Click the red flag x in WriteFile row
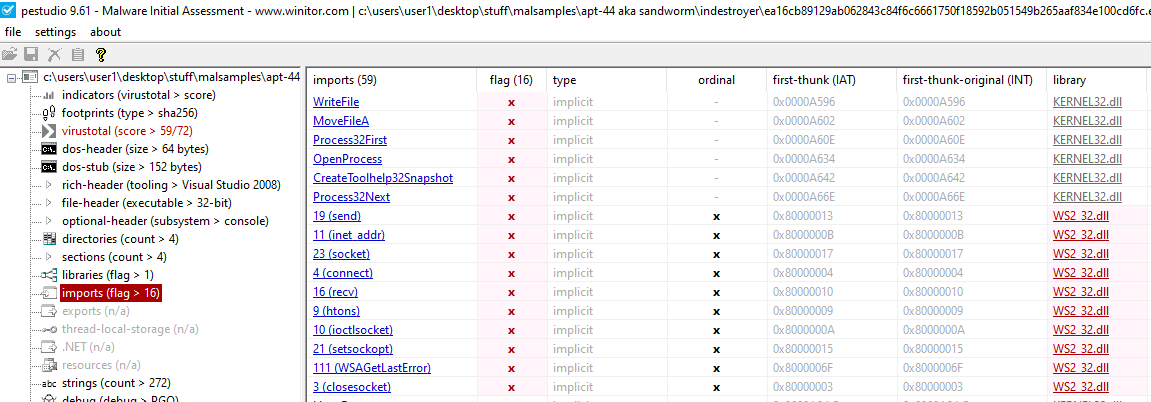The height and width of the screenshot is (402, 1151). coord(512,103)
